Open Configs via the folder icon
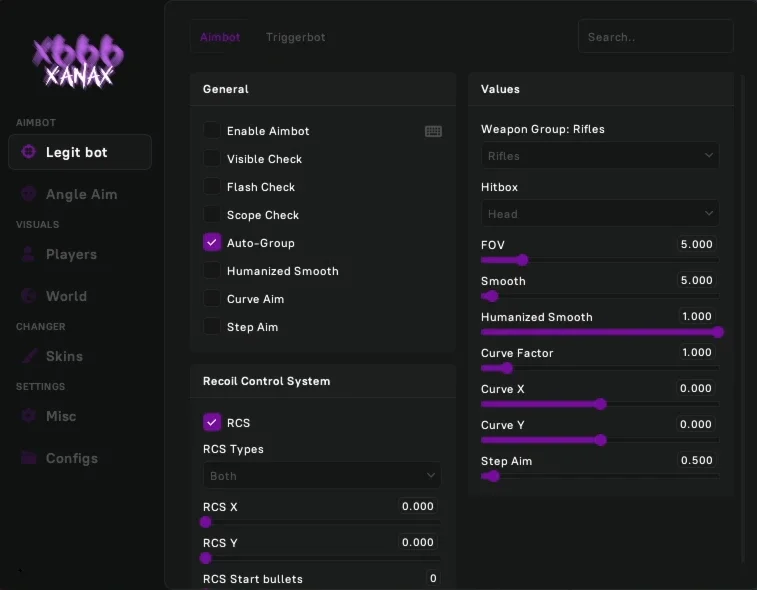The image size is (757, 590). (x=28, y=458)
